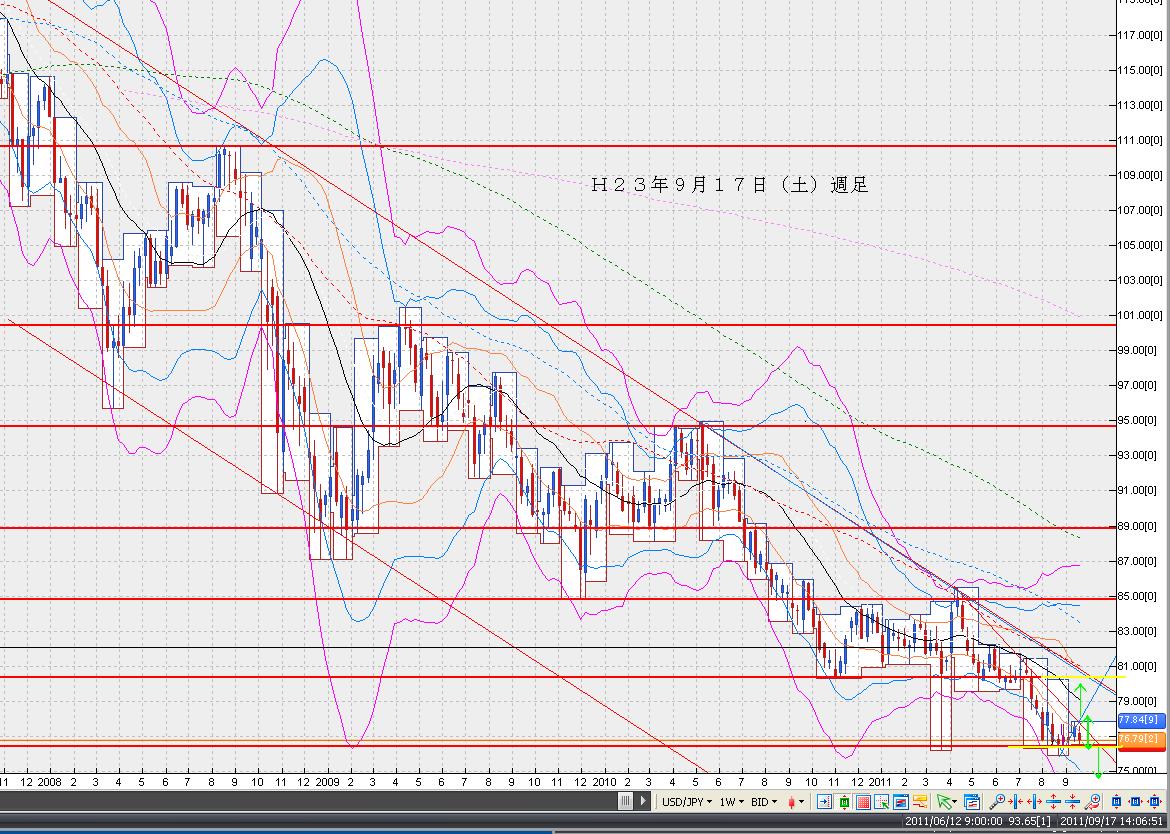Click the 117.00[0] price axis label
The width and height of the screenshot is (1170, 834).
click(x=1140, y=35)
